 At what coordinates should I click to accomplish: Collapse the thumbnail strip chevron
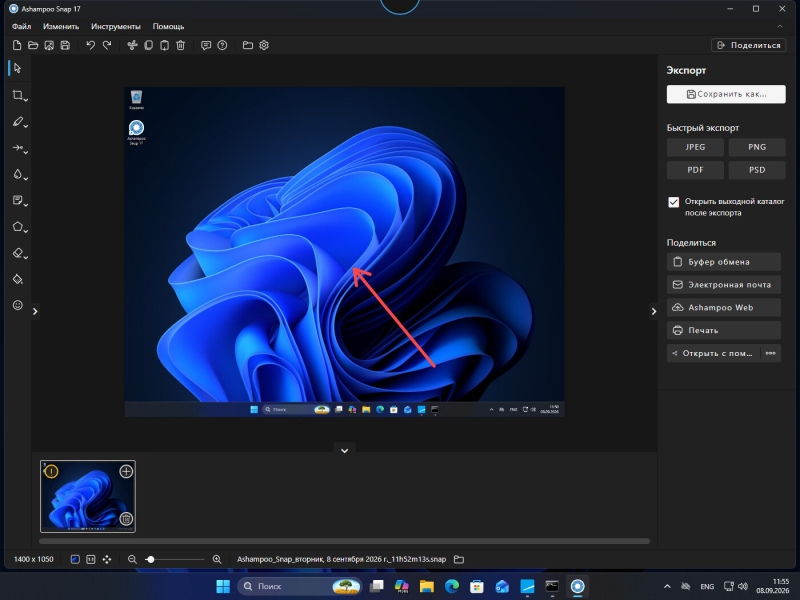tap(344, 451)
